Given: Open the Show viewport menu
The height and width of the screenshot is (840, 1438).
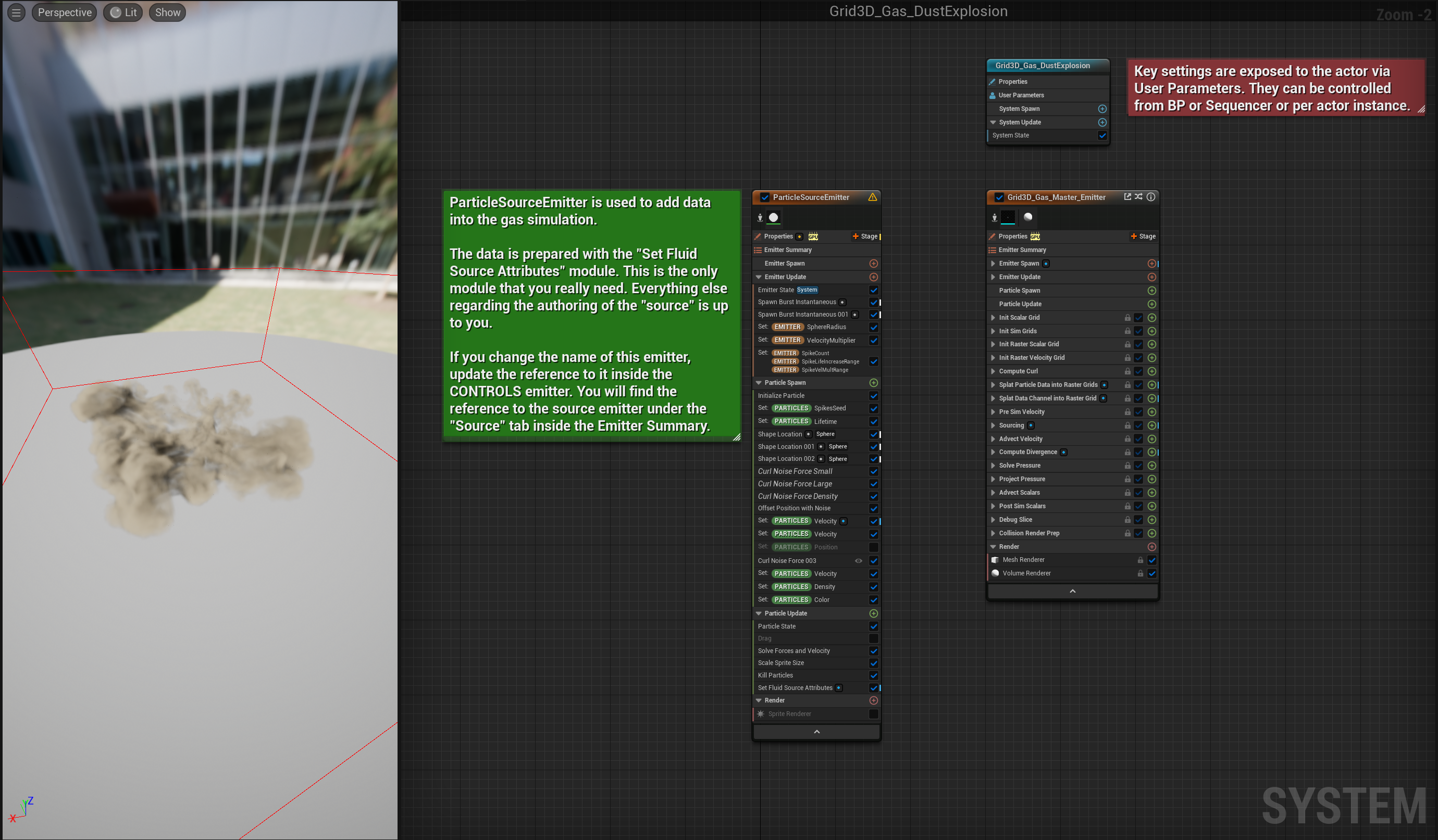Looking at the screenshot, I should click(167, 12).
